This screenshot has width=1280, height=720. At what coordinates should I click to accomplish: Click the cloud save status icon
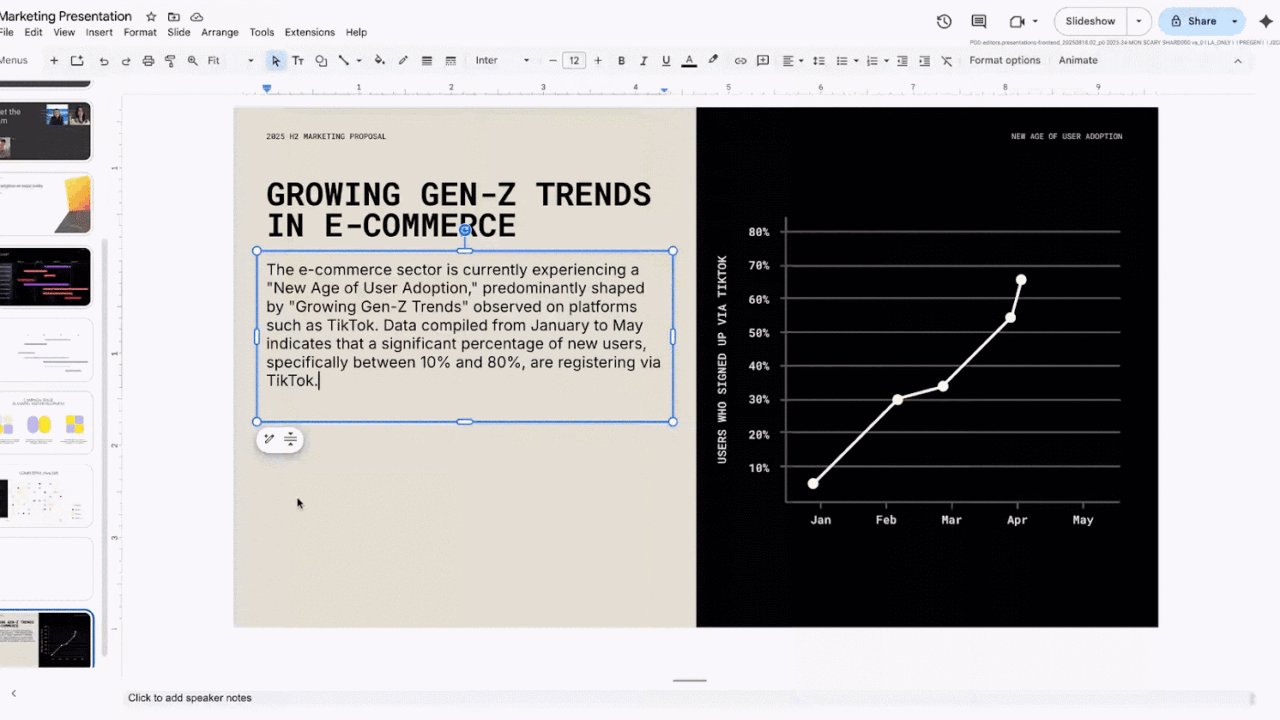coord(197,17)
